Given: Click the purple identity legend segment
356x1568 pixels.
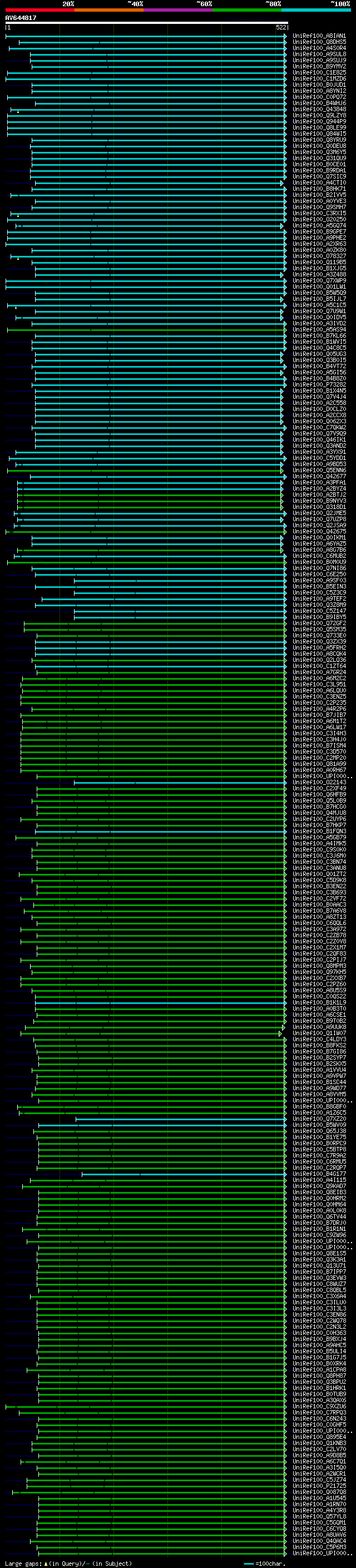Looking at the screenshot, I should [x=177, y=10].
